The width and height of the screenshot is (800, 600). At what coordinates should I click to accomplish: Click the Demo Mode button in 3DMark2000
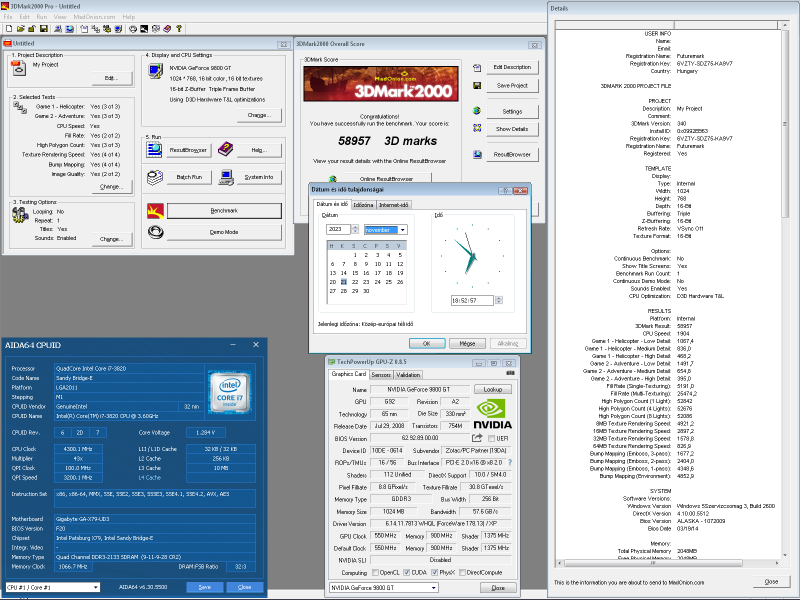(x=224, y=232)
